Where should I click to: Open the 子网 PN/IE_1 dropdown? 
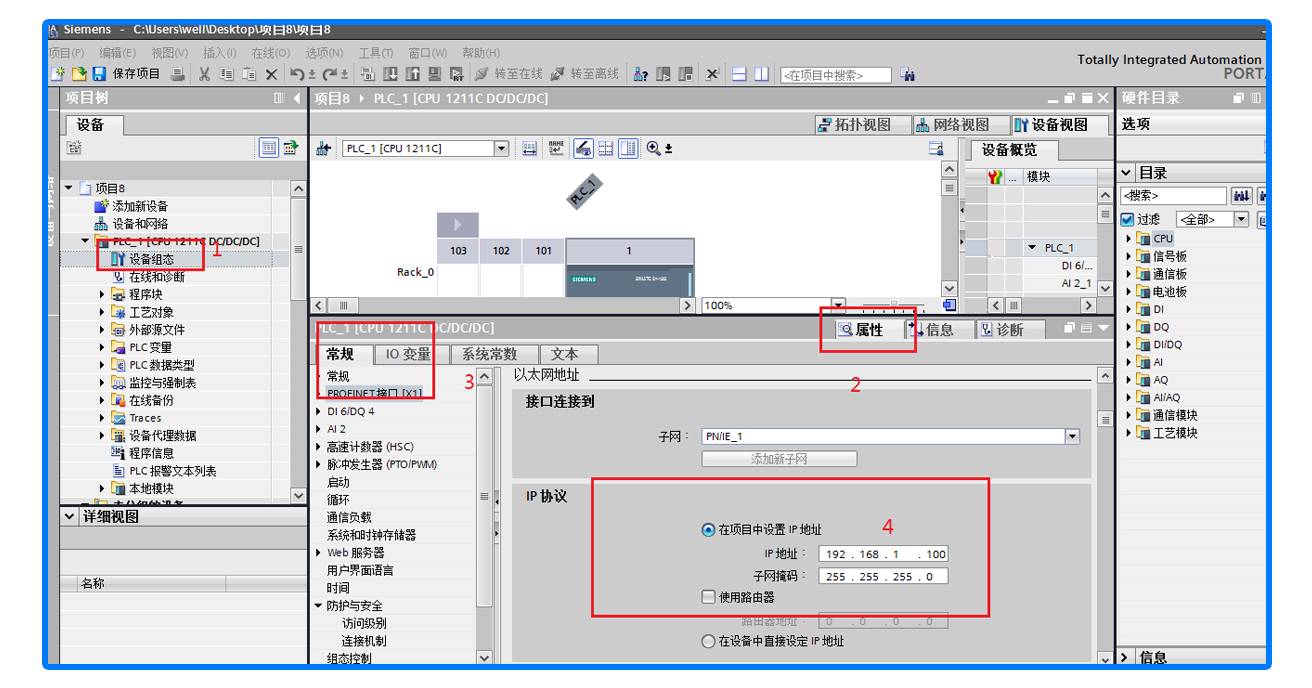pyautogui.click(x=1072, y=436)
